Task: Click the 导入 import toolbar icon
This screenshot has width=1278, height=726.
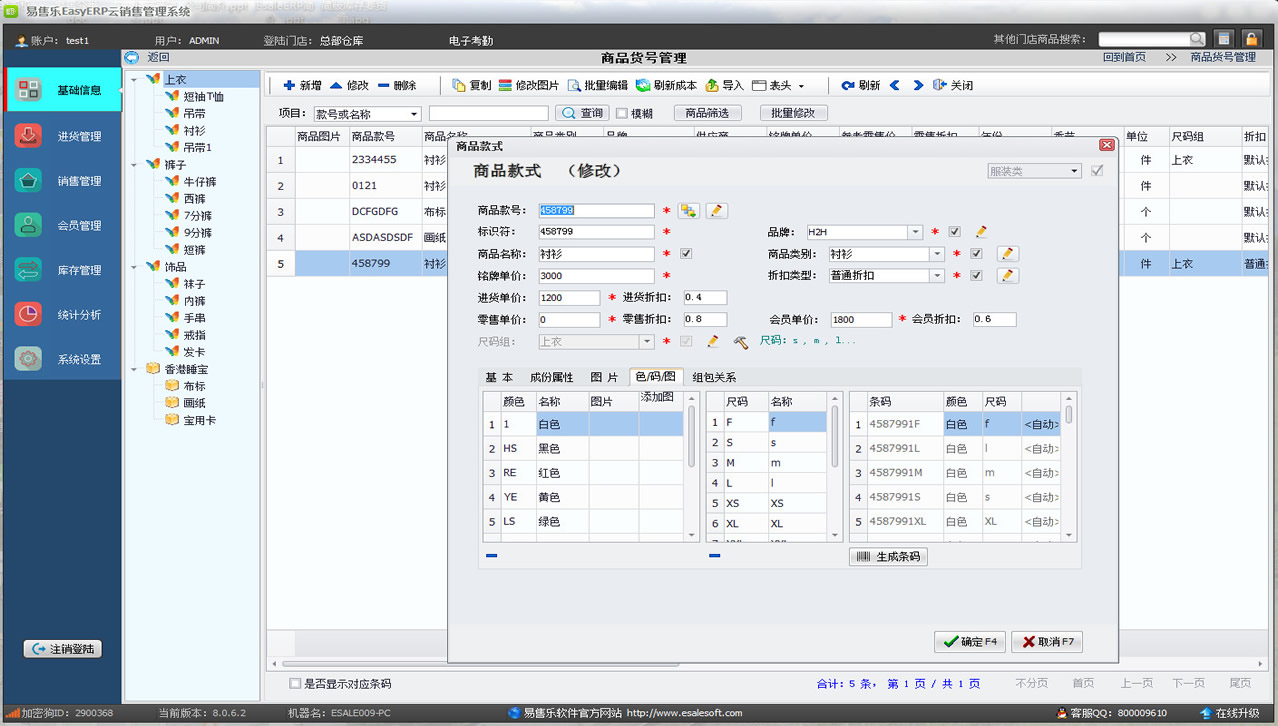Action: tap(712, 86)
